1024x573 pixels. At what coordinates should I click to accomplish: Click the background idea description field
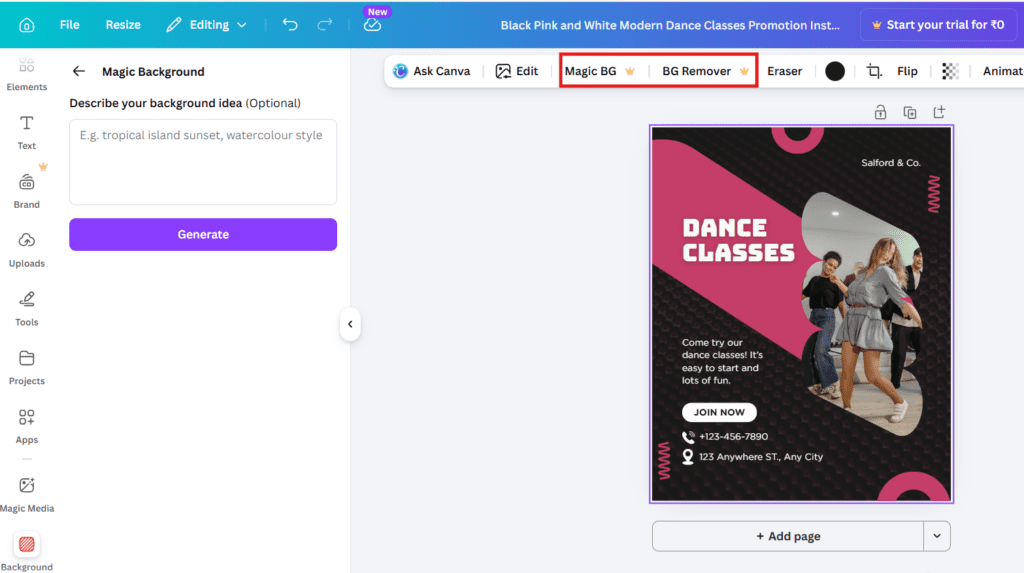[x=203, y=162]
